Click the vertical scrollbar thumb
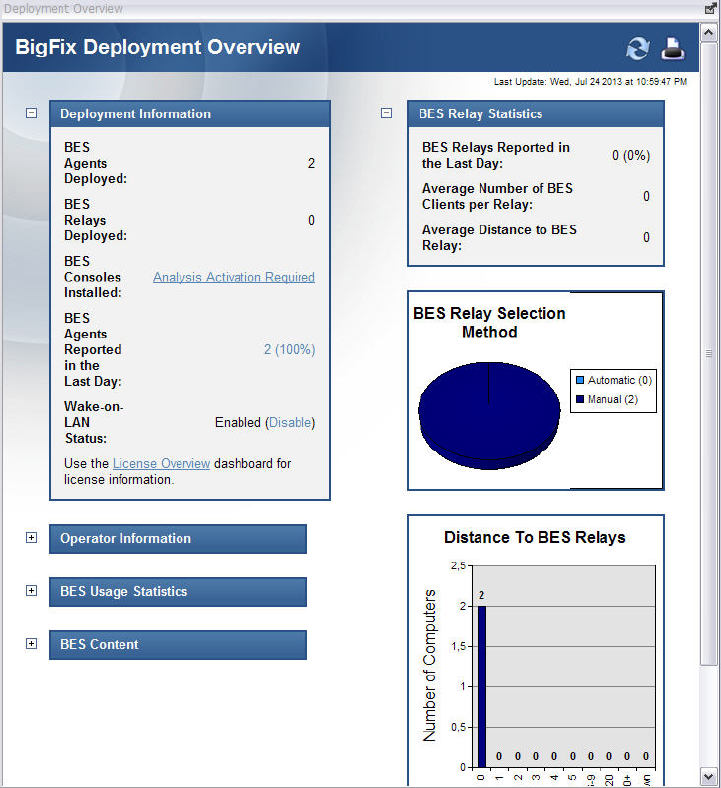This screenshot has width=721, height=788. click(x=709, y=352)
